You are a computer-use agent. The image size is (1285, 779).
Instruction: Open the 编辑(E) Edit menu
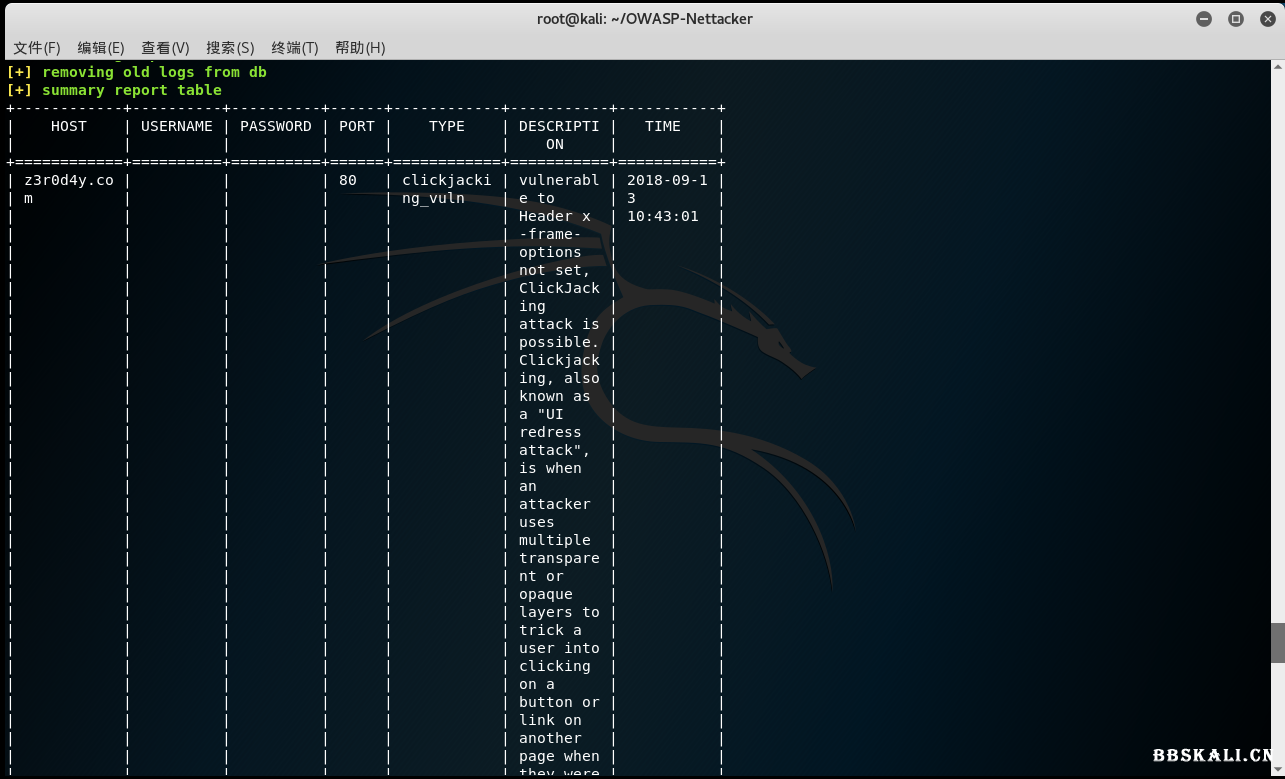[x=100, y=47]
